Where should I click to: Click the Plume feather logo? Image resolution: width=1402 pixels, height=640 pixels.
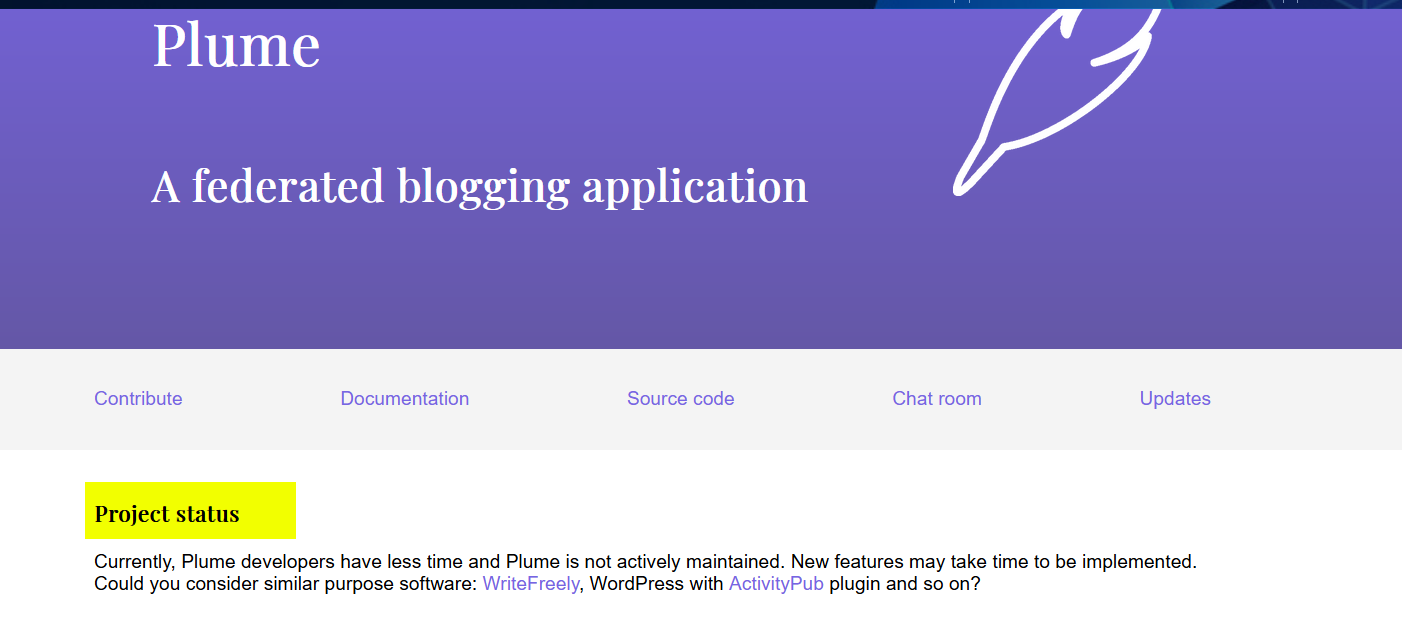pos(1058,100)
